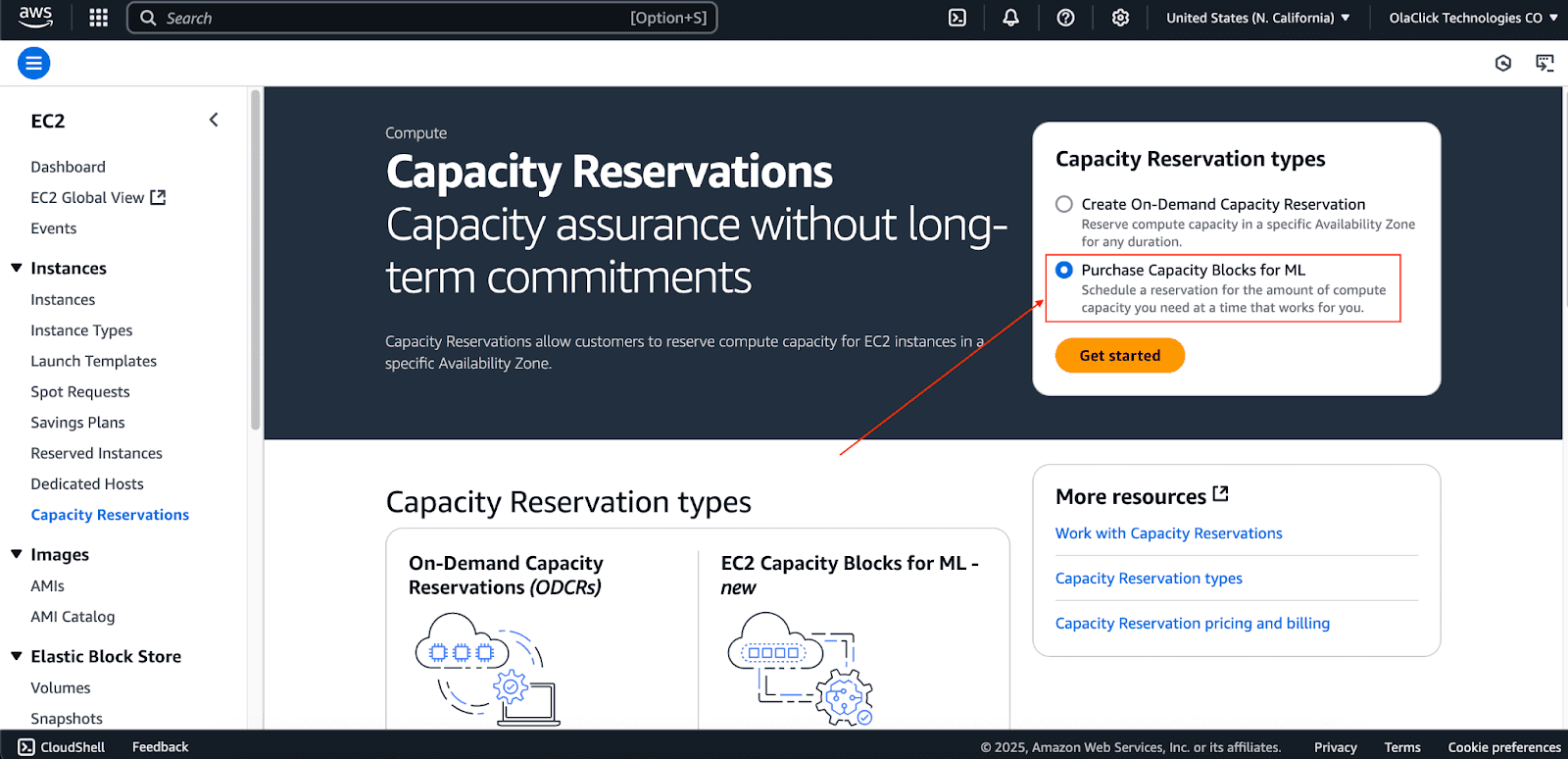Open Snapshots in the sidebar
Screen dimensions: 1568x759
[x=67, y=719]
